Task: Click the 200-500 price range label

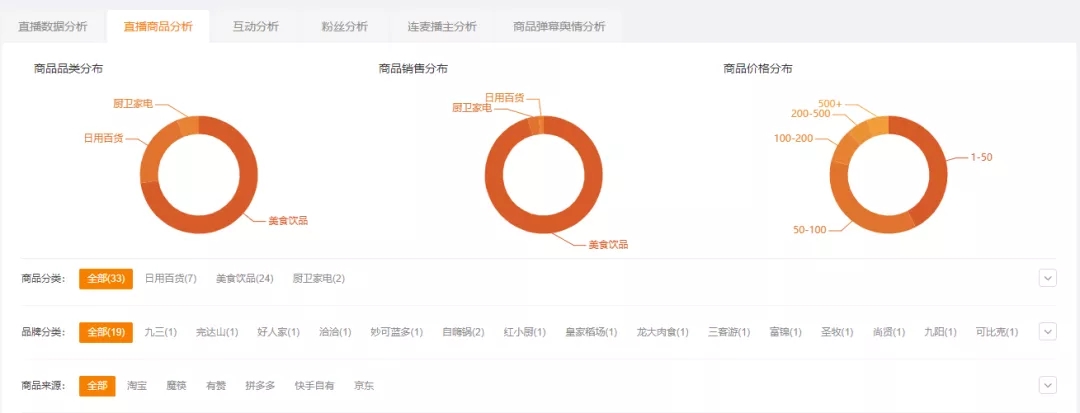Action: click(811, 114)
